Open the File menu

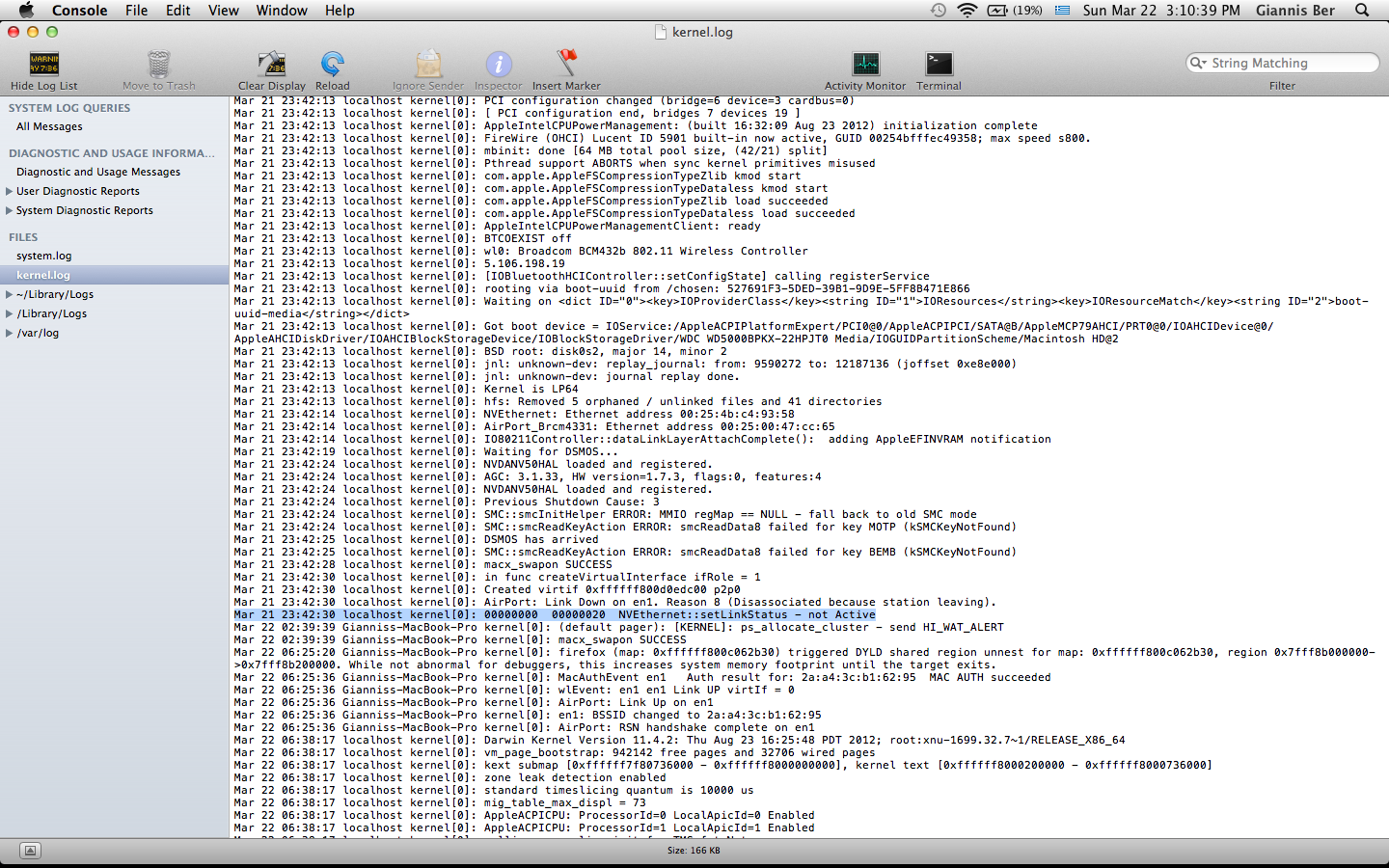pyautogui.click(x=137, y=10)
